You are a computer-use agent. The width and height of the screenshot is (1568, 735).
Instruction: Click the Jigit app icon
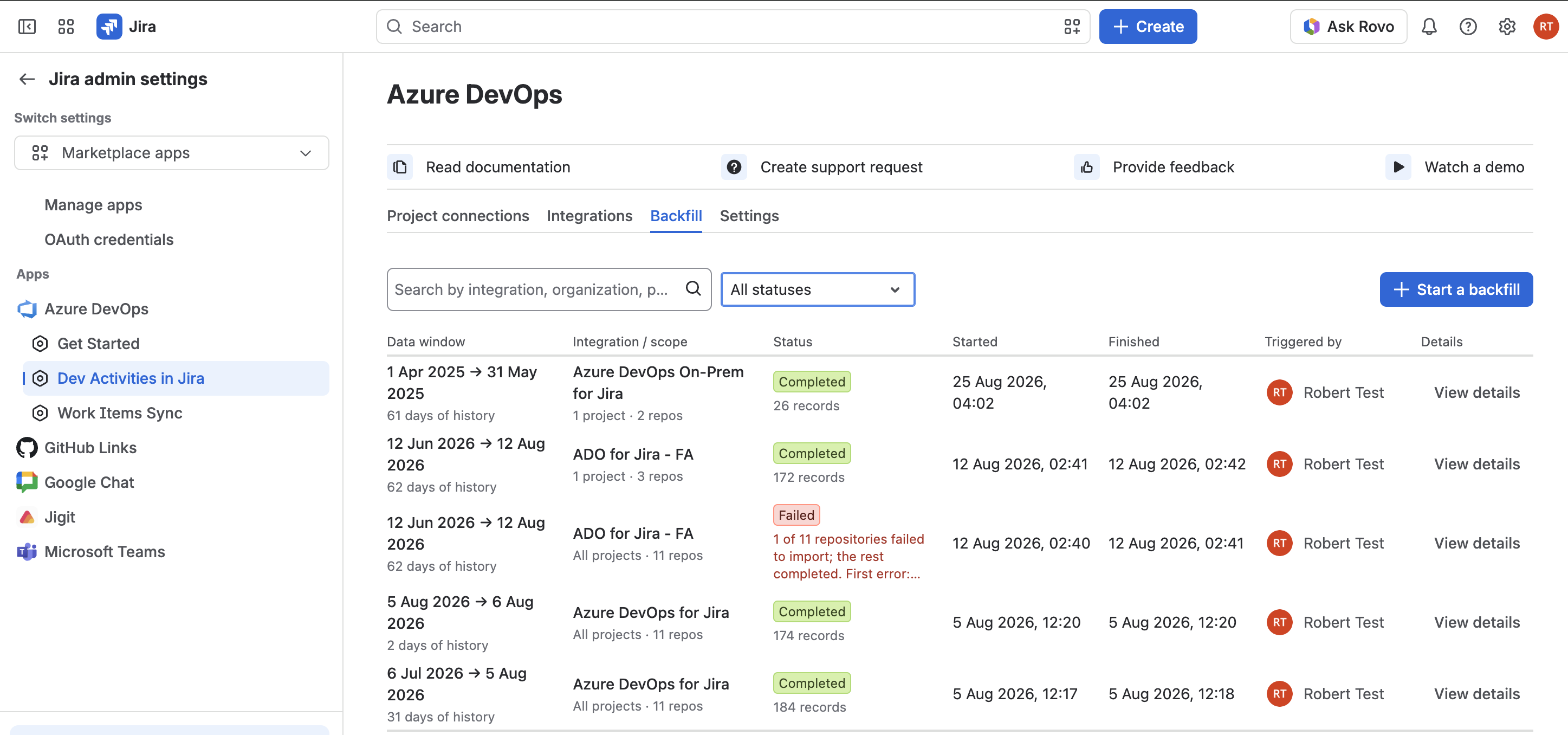click(27, 518)
